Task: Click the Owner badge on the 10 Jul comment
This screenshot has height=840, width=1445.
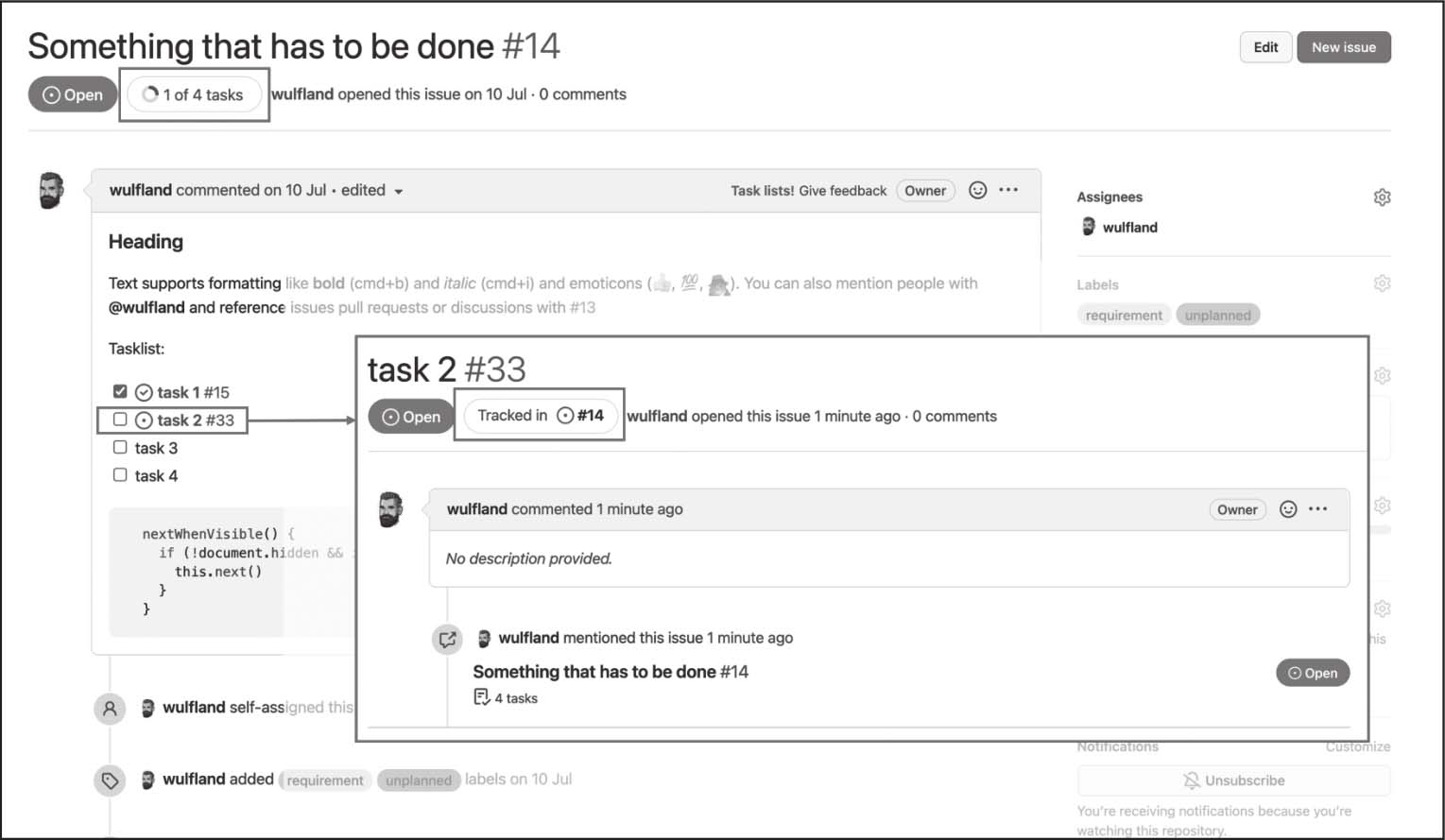Action: [925, 191]
